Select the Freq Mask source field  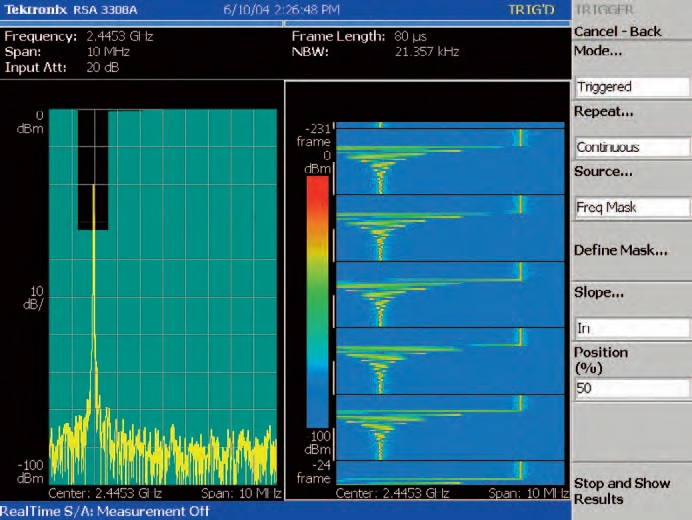click(631, 208)
